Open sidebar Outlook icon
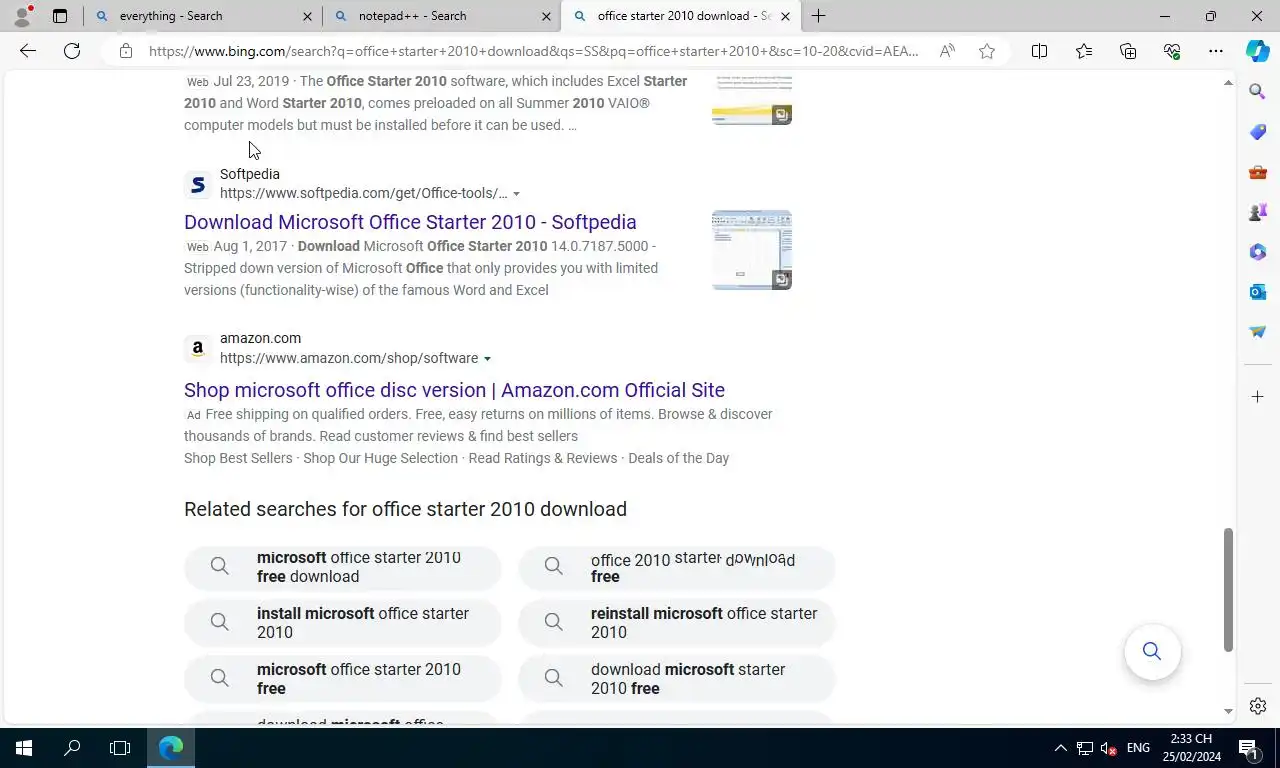This screenshot has width=1280, height=768. coord(1258,292)
